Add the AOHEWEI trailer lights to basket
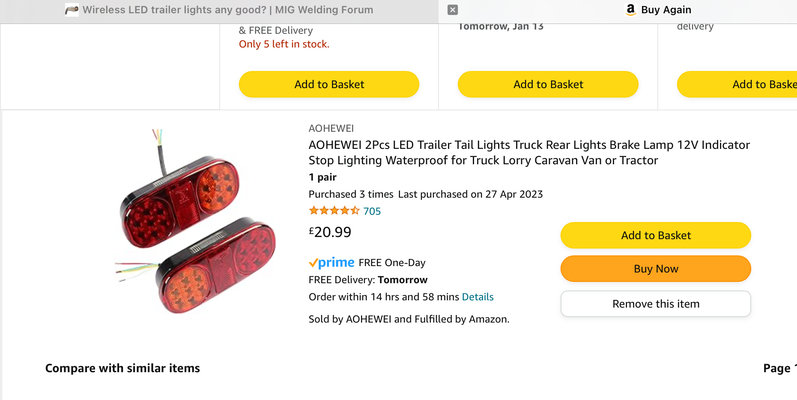The image size is (797, 400). tap(655, 235)
